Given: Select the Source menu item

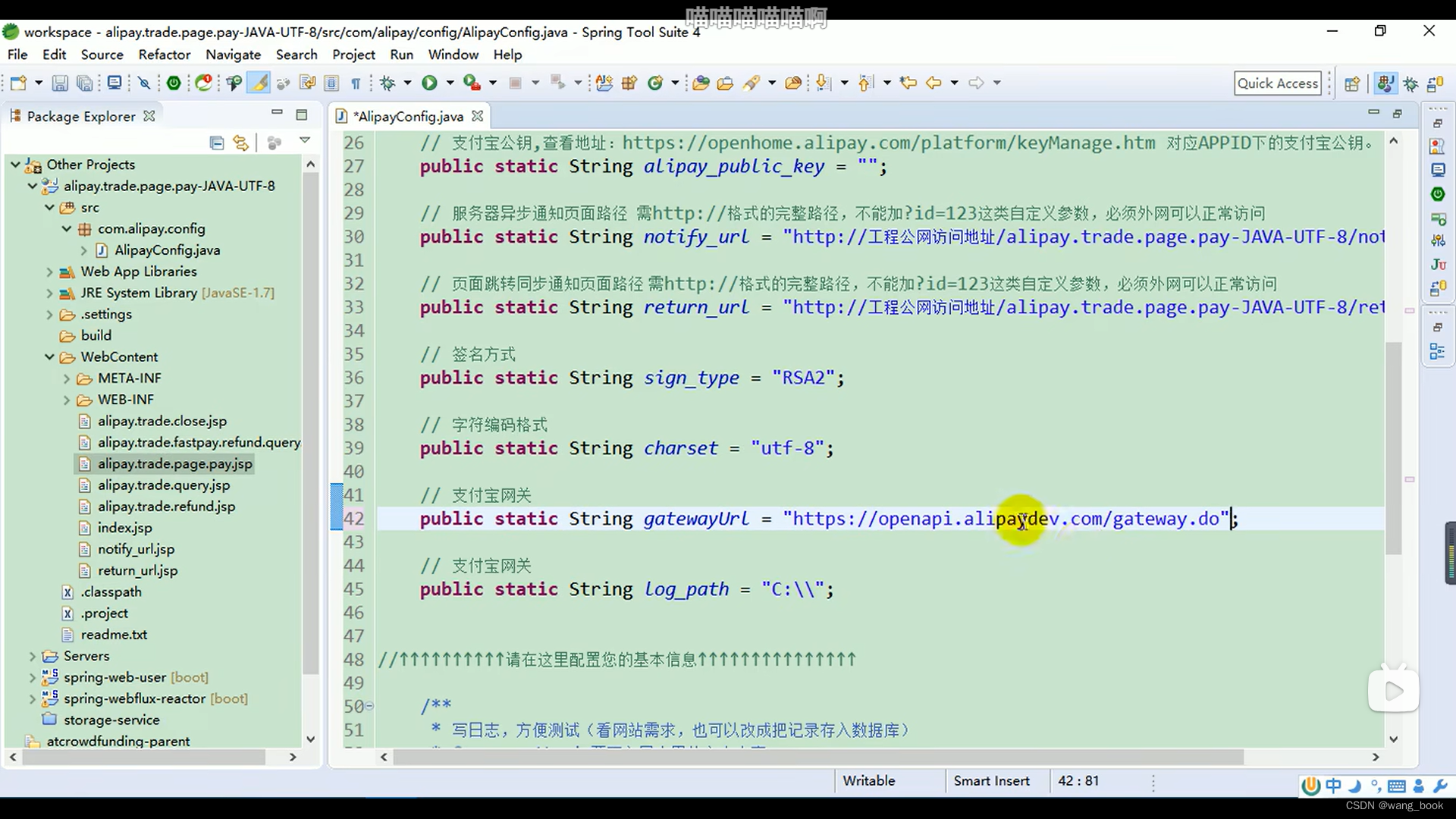Looking at the screenshot, I should click(101, 54).
